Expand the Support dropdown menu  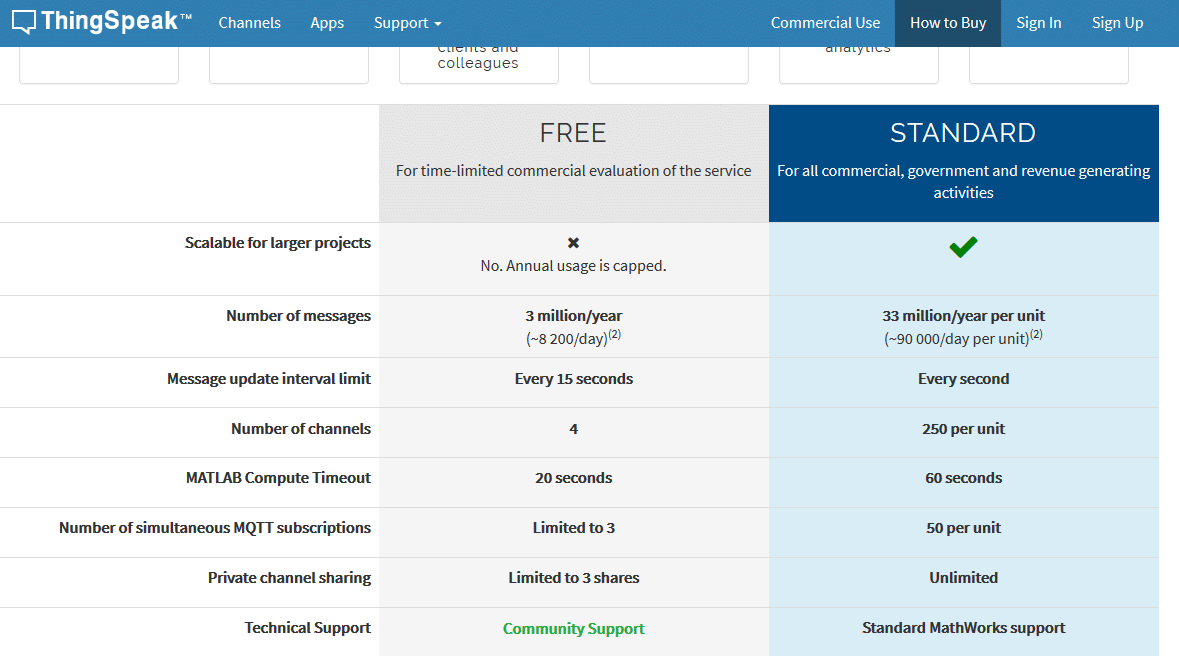(408, 23)
